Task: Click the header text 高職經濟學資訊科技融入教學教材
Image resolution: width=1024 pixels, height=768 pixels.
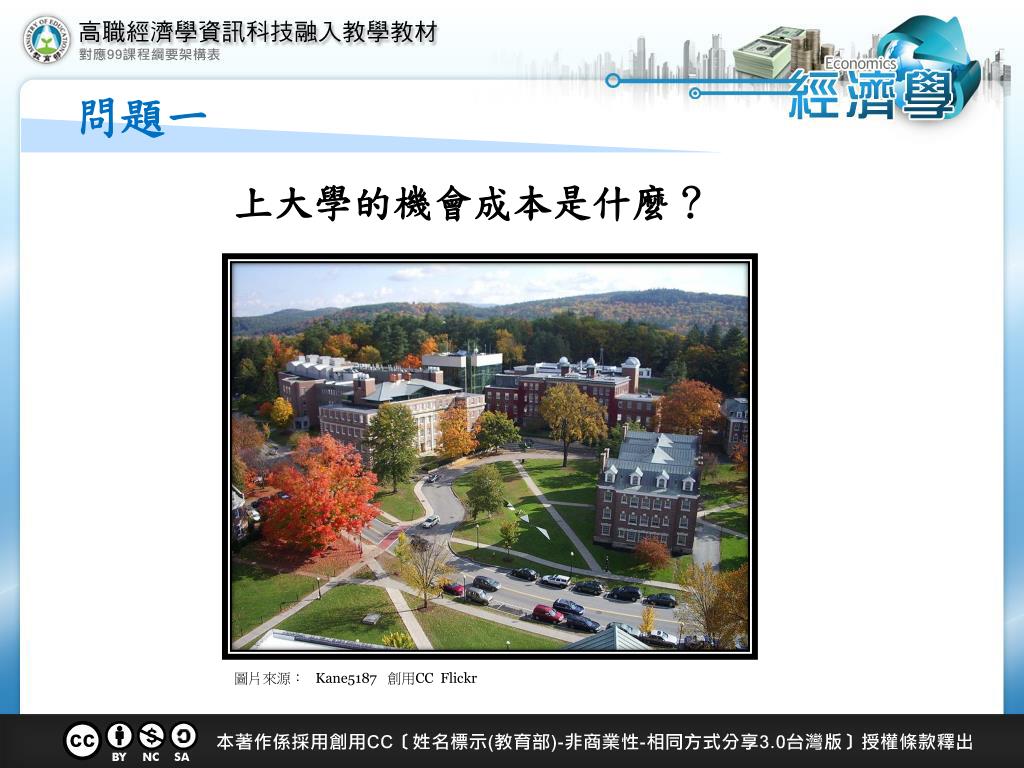Action: pyautogui.click(x=258, y=31)
